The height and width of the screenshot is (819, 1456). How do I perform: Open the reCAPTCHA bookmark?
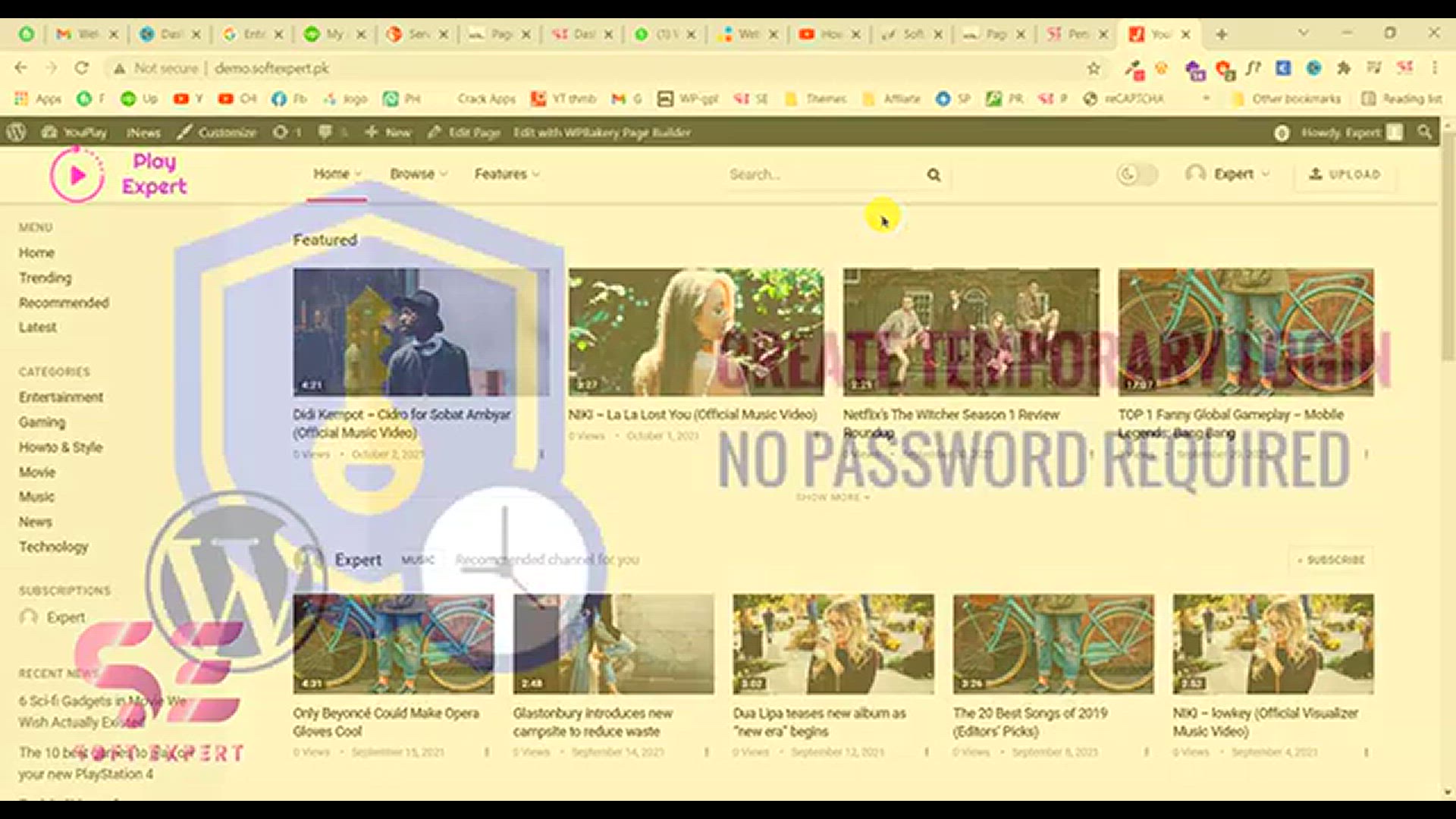point(1124,99)
